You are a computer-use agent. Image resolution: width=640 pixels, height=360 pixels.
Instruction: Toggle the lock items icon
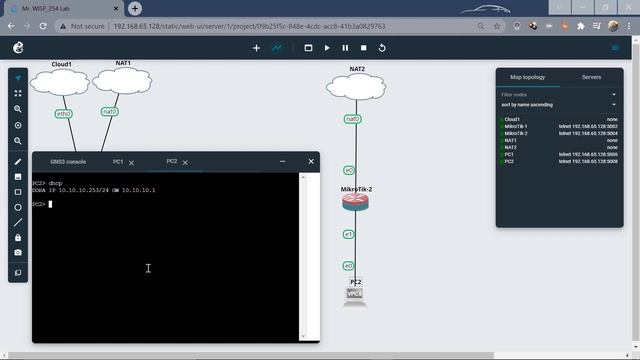coord(18,238)
